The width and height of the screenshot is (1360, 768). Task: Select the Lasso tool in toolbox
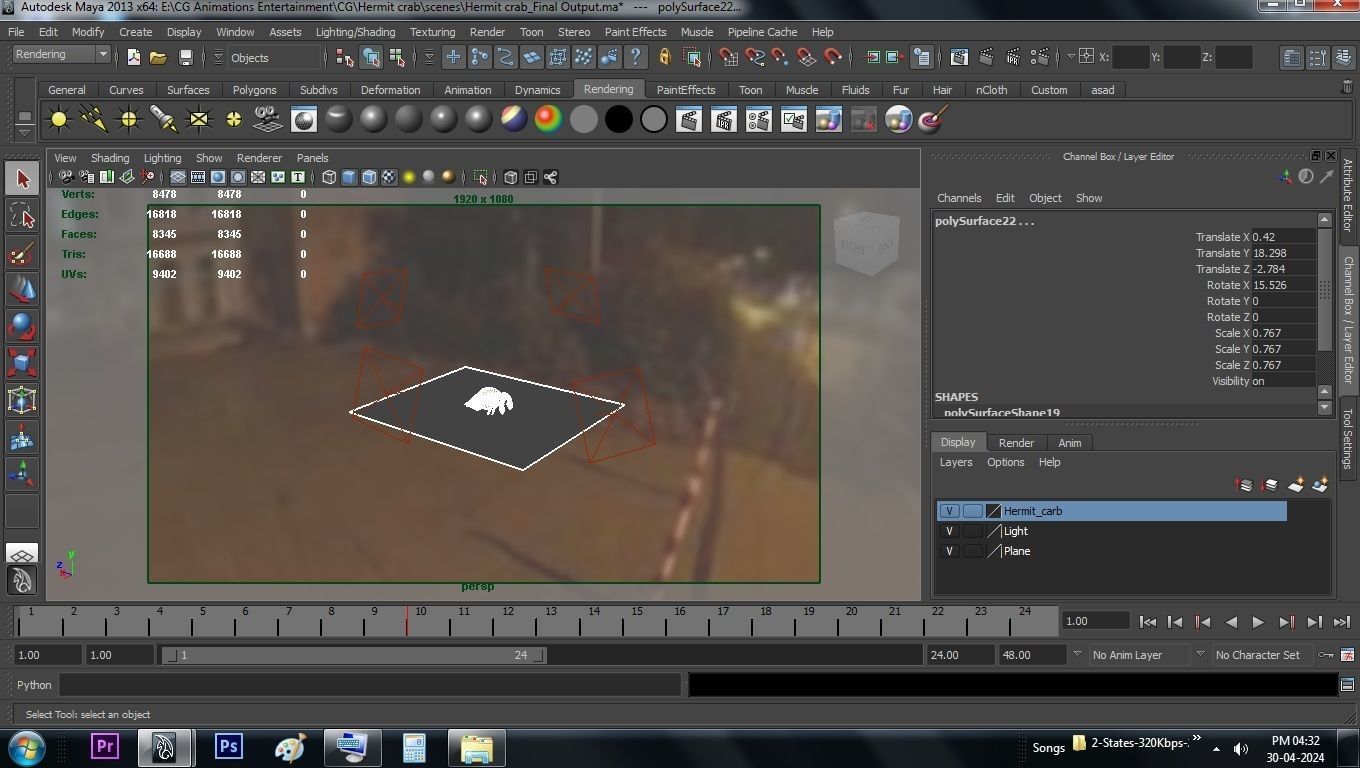click(x=22, y=216)
